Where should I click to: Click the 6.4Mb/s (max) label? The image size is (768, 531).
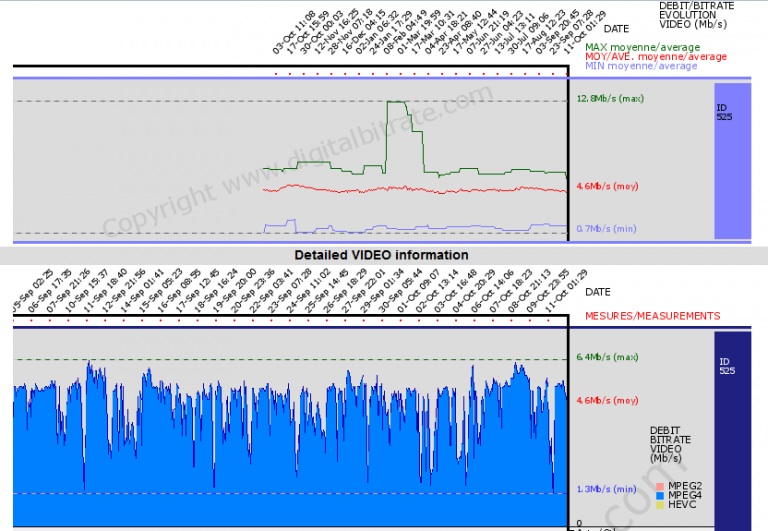607,357
